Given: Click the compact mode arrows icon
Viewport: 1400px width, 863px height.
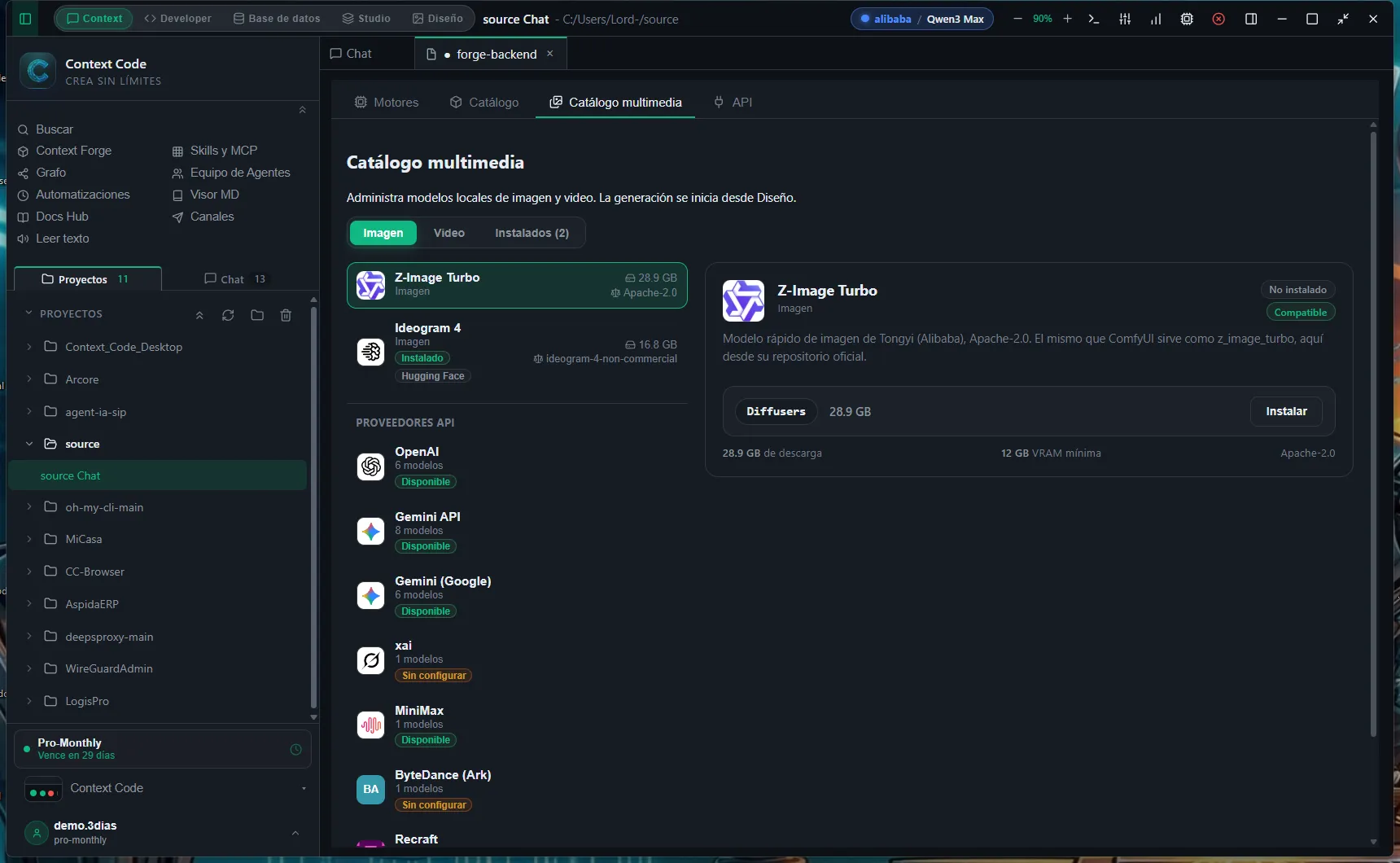Looking at the screenshot, I should pyautogui.click(x=1343, y=19).
